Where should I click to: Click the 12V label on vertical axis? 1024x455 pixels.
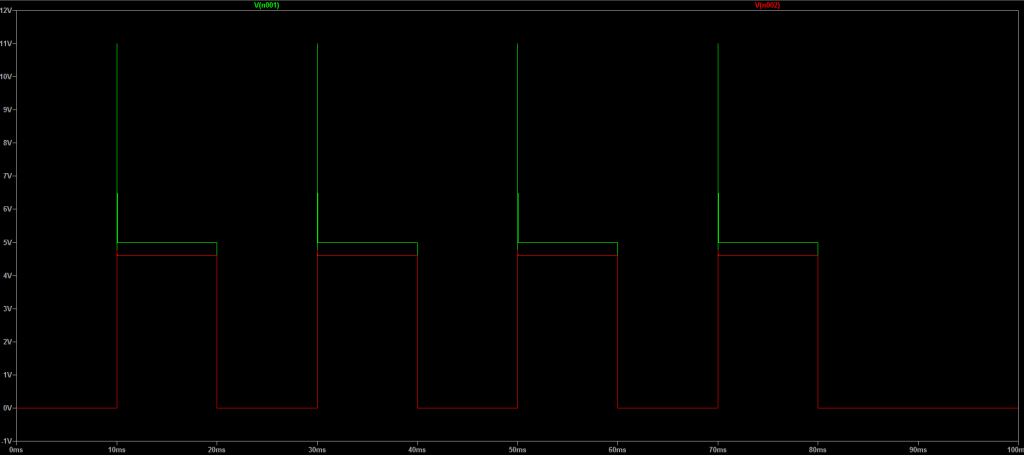(x=6, y=10)
